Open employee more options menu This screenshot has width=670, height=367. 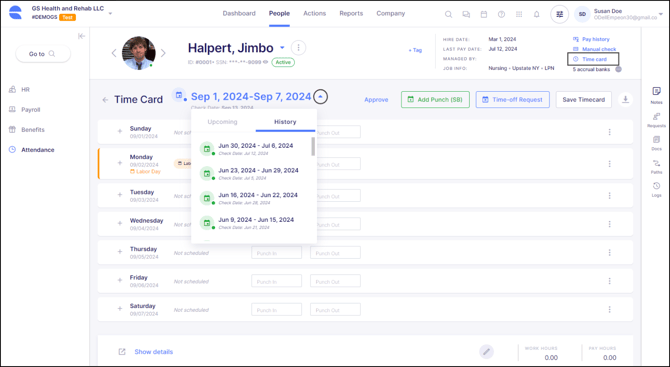[x=298, y=47]
